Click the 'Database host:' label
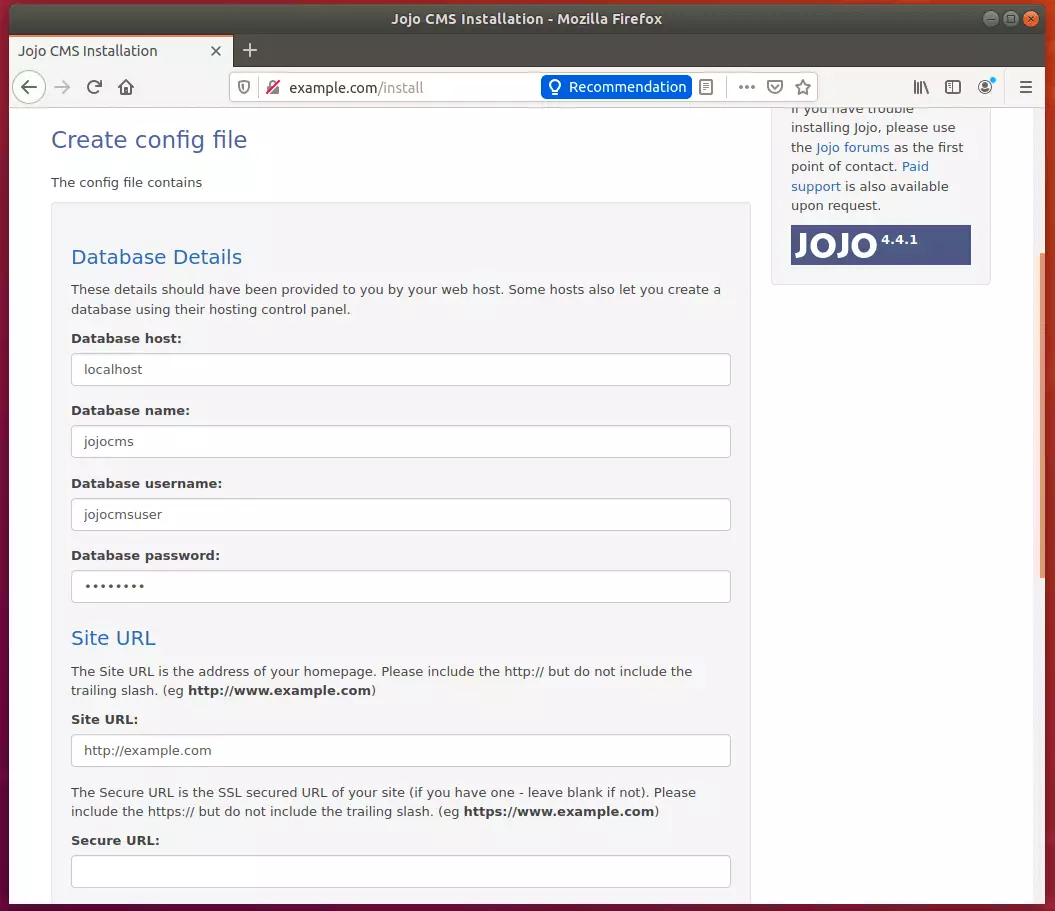Screen dimensions: 1055x911 pyautogui.click(x=126, y=338)
